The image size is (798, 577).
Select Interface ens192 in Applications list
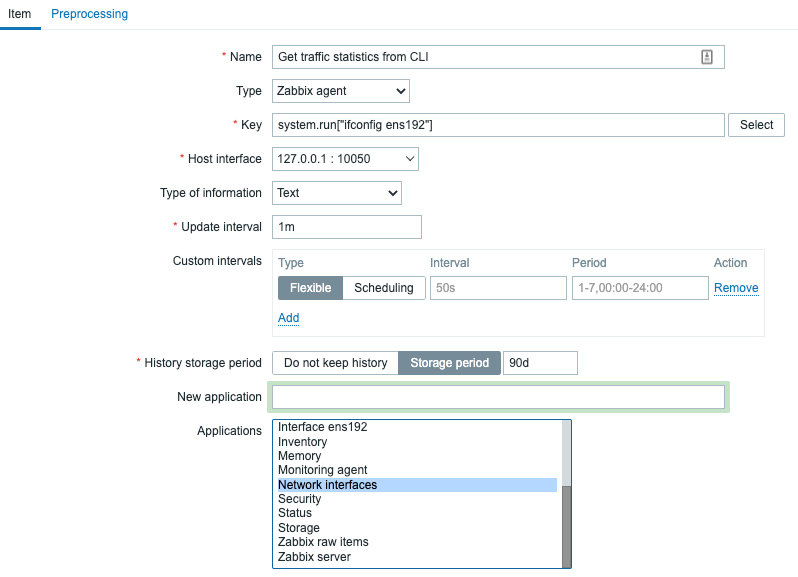(x=417, y=427)
